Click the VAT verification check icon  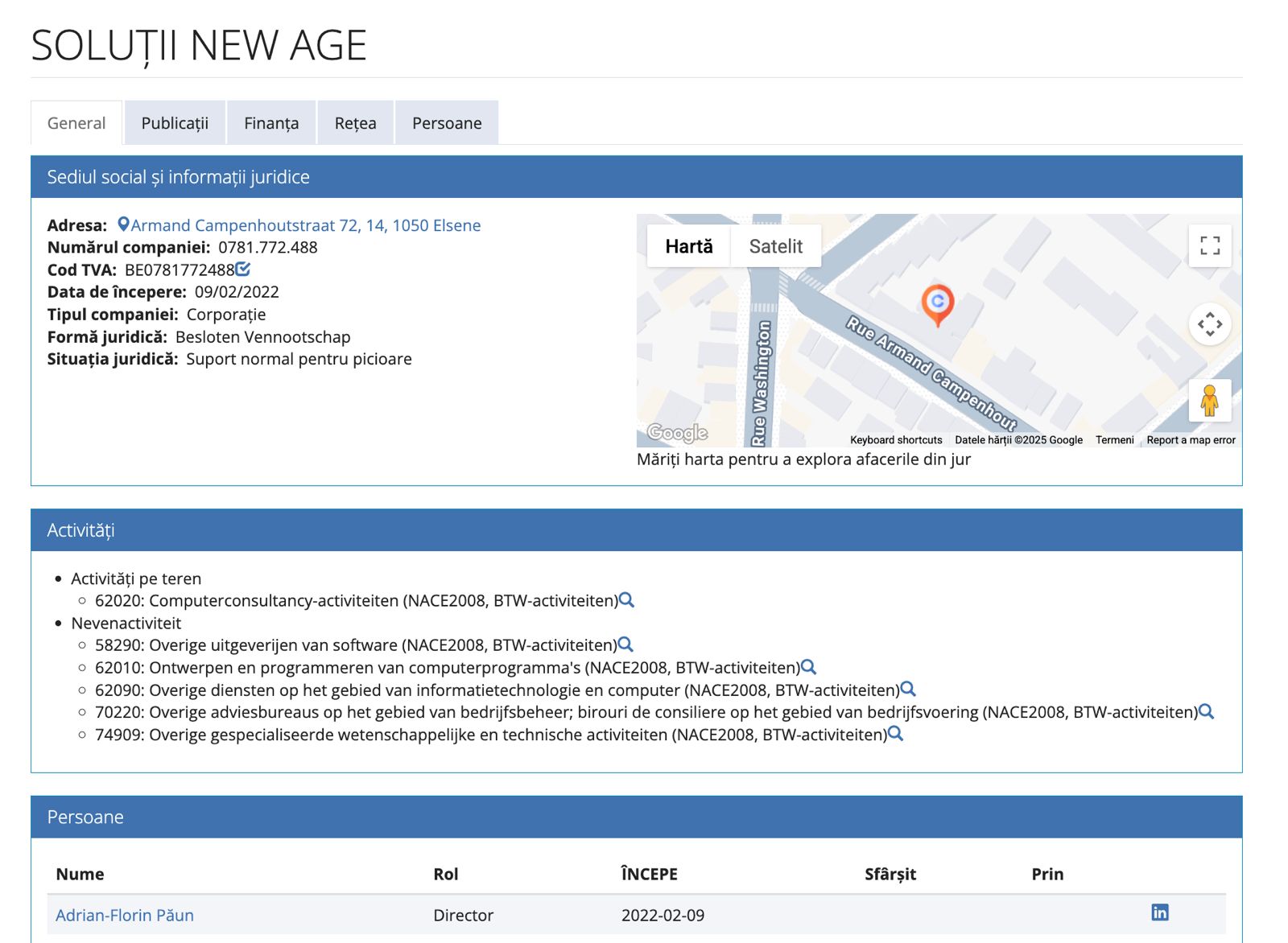click(243, 270)
